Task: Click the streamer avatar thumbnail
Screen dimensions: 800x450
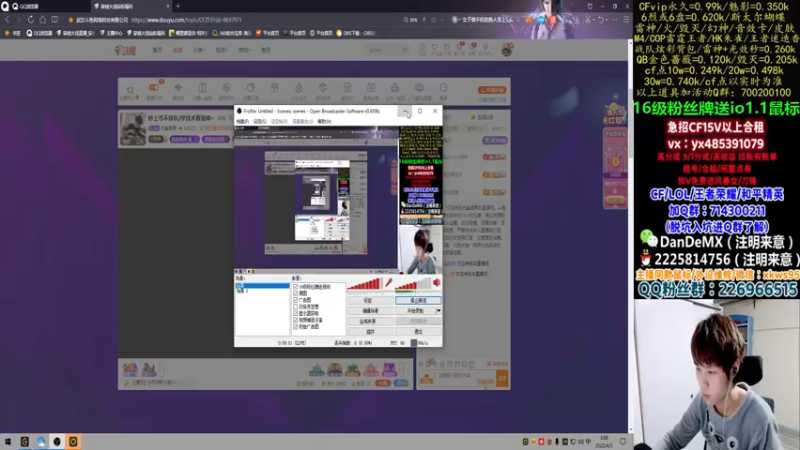Action: [x=133, y=129]
